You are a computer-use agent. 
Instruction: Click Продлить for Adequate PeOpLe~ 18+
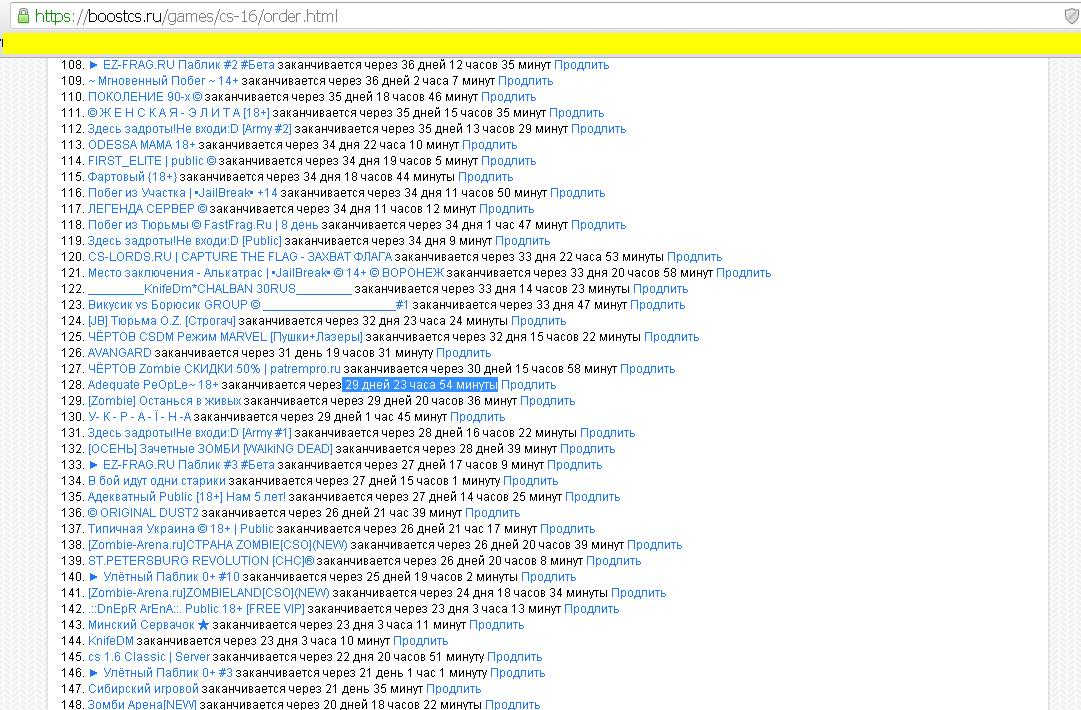point(529,385)
